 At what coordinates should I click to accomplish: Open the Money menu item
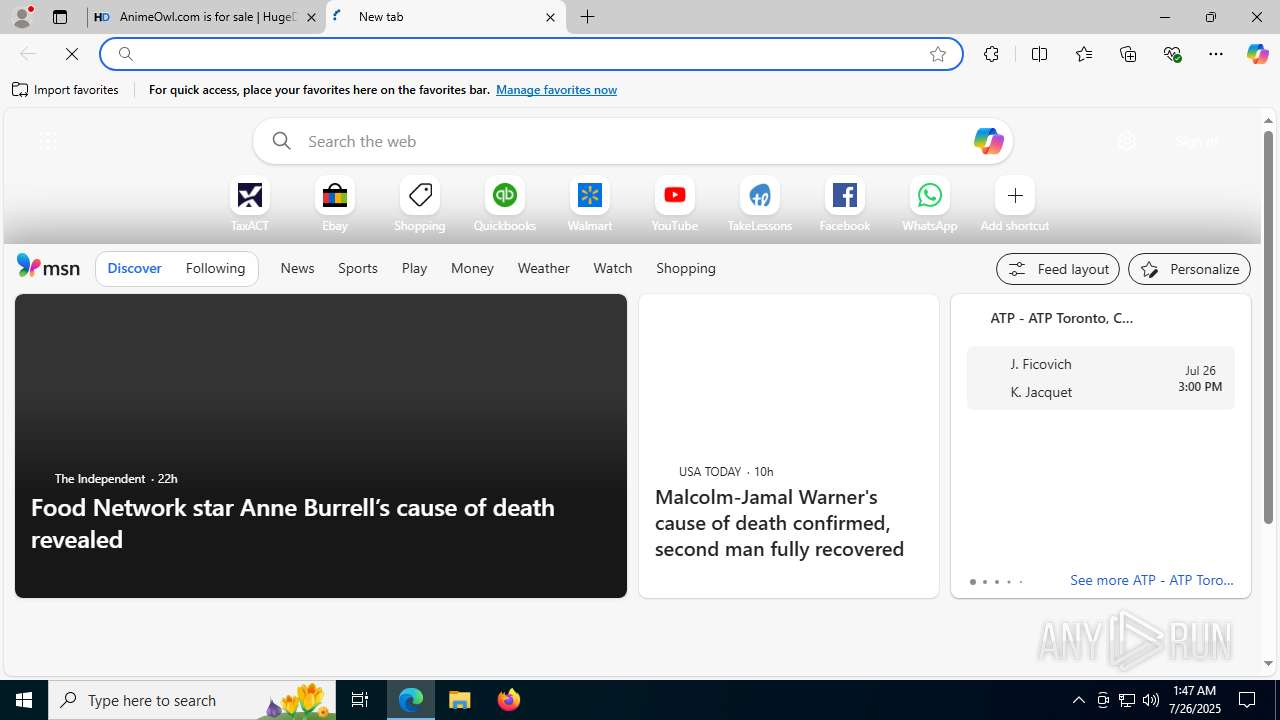pos(472,268)
